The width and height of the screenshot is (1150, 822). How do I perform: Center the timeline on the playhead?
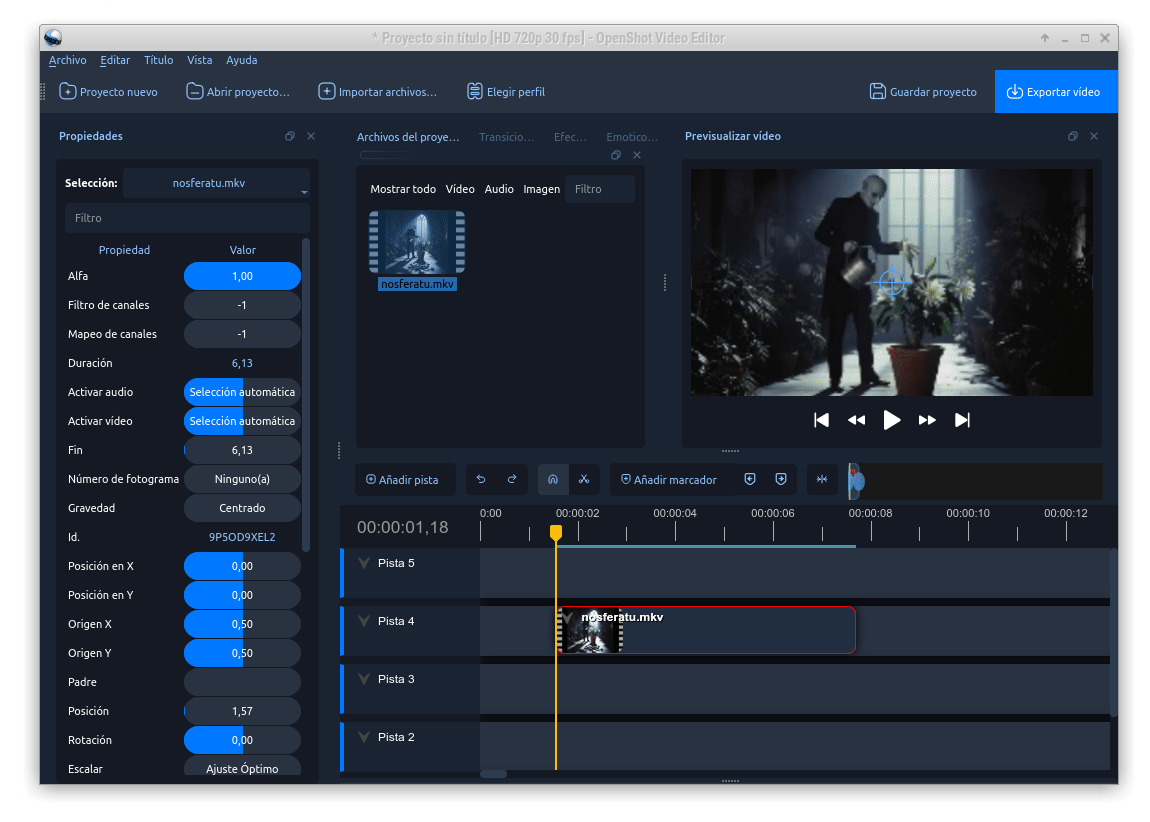coord(822,480)
